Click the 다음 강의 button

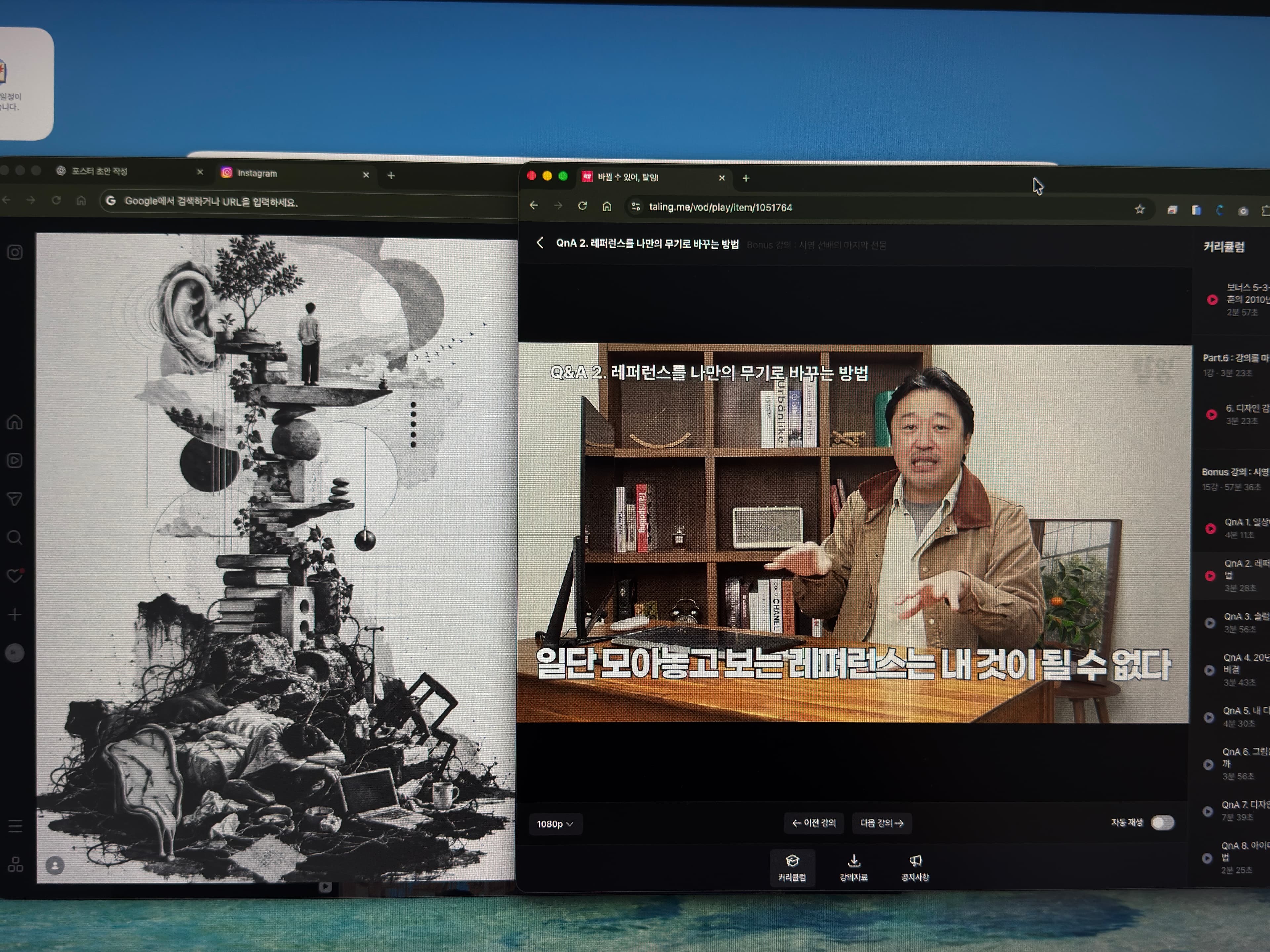click(x=882, y=823)
